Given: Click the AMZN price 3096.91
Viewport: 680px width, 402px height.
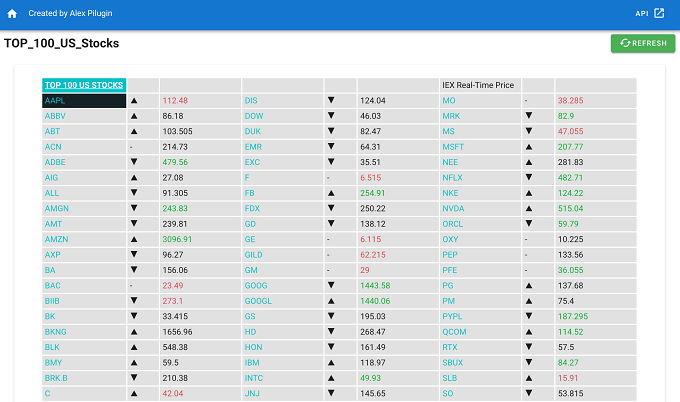Looking at the screenshot, I should 177,239.
